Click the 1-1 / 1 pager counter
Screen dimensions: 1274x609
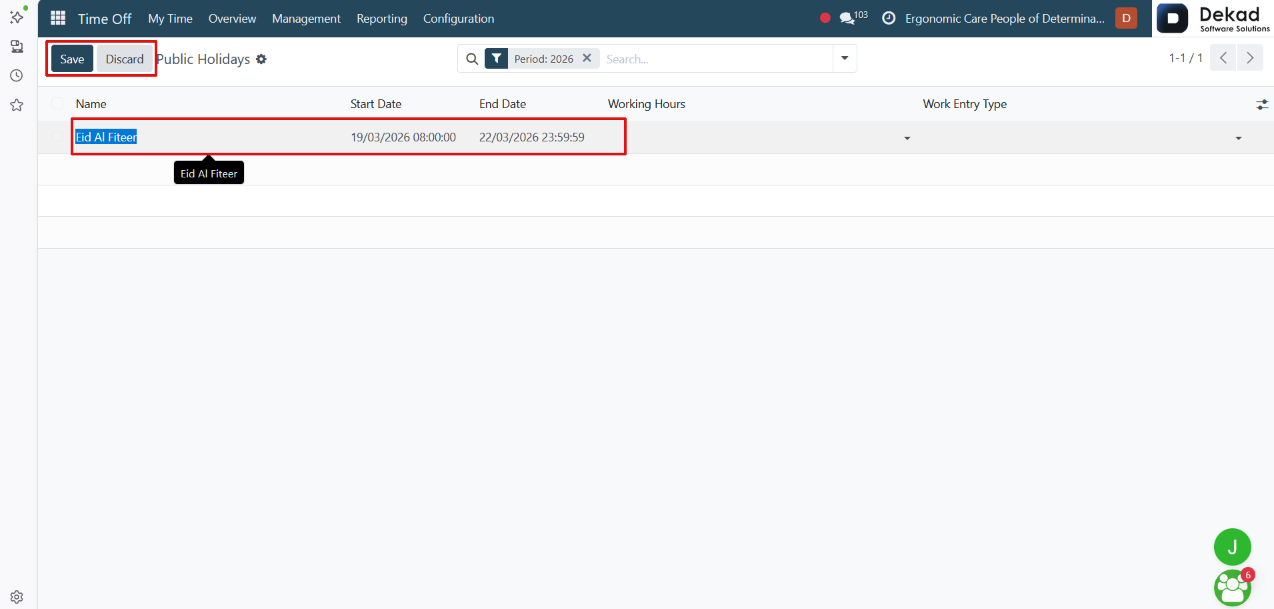(1186, 58)
